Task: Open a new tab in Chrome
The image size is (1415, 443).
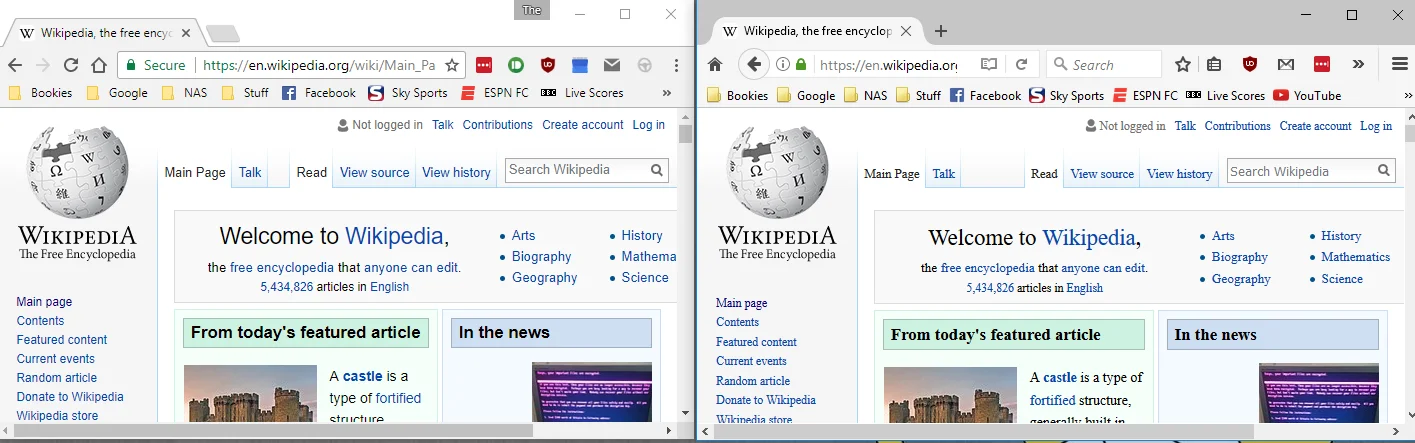Action: point(222,34)
